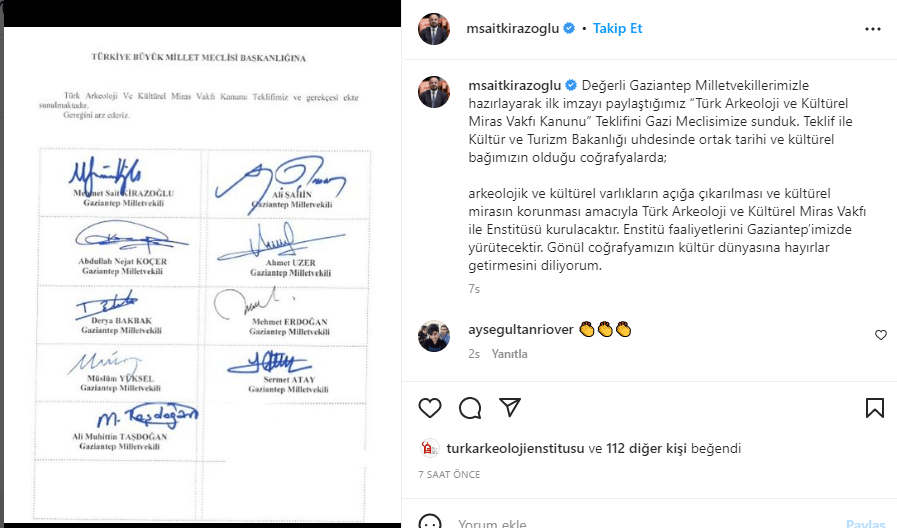897x528 pixels.
Task: Focus the Yorum ekle comment field
Action: tap(646, 523)
